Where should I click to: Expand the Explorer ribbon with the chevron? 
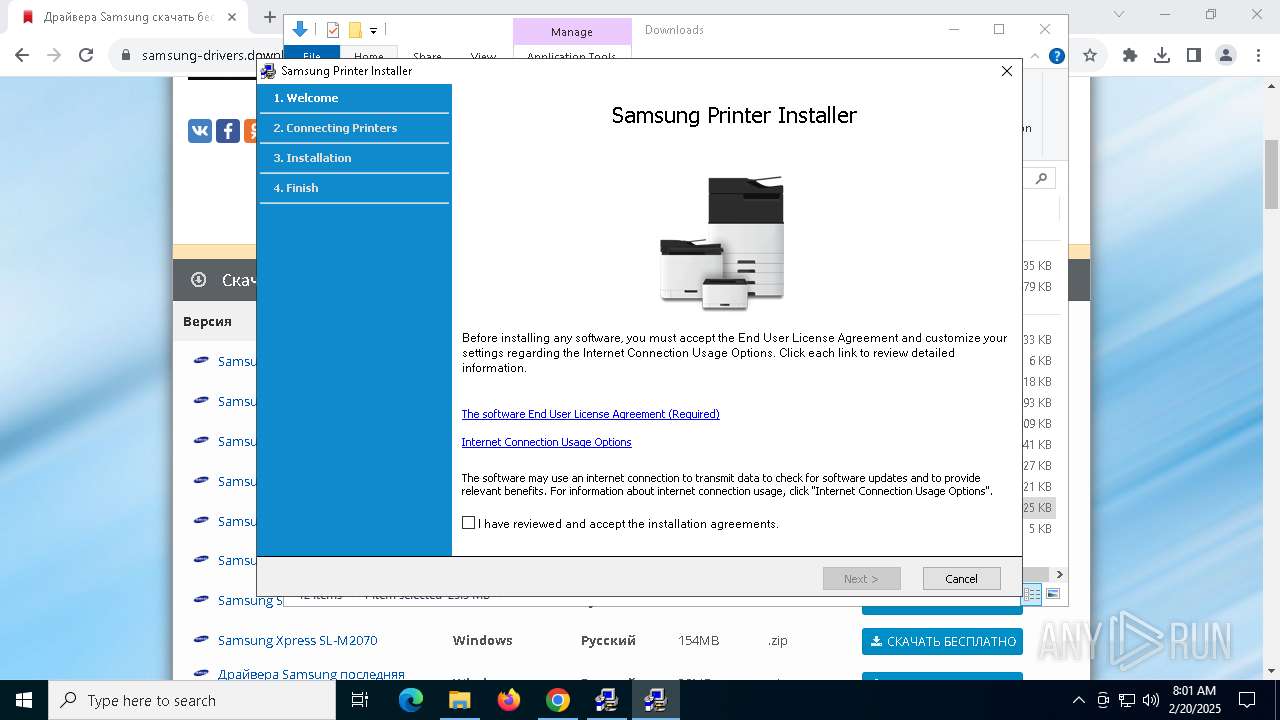tap(1036, 56)
